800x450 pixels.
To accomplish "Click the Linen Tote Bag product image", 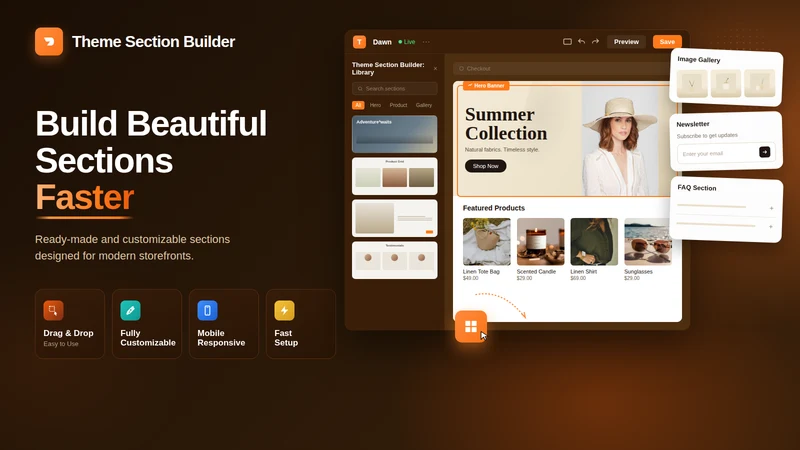I will 486,242.
